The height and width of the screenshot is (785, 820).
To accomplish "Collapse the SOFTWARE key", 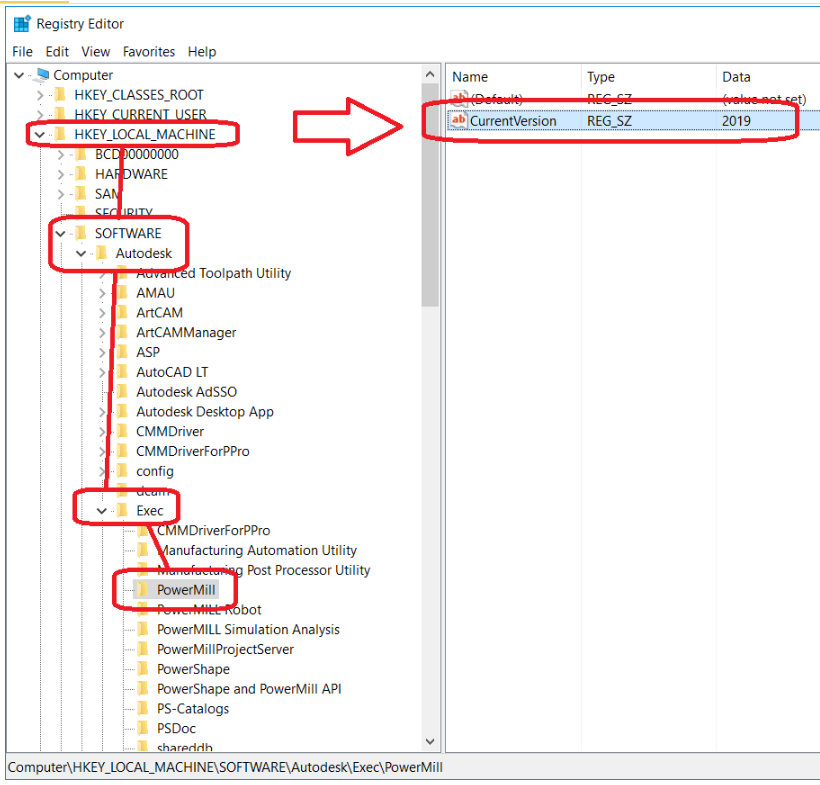I will click(62, 233).
